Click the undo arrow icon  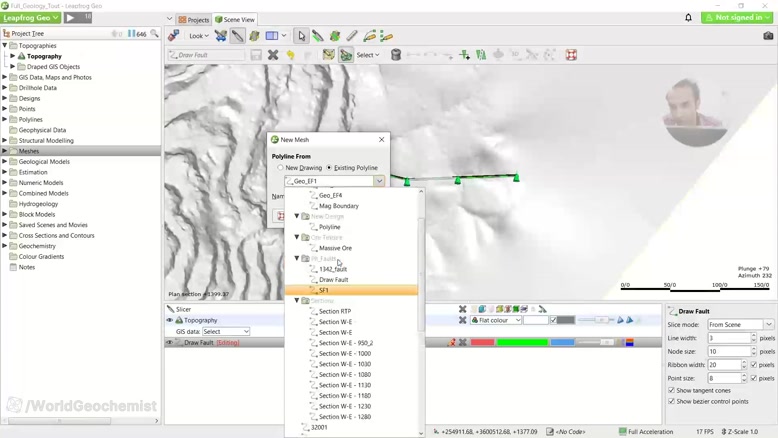290,55
